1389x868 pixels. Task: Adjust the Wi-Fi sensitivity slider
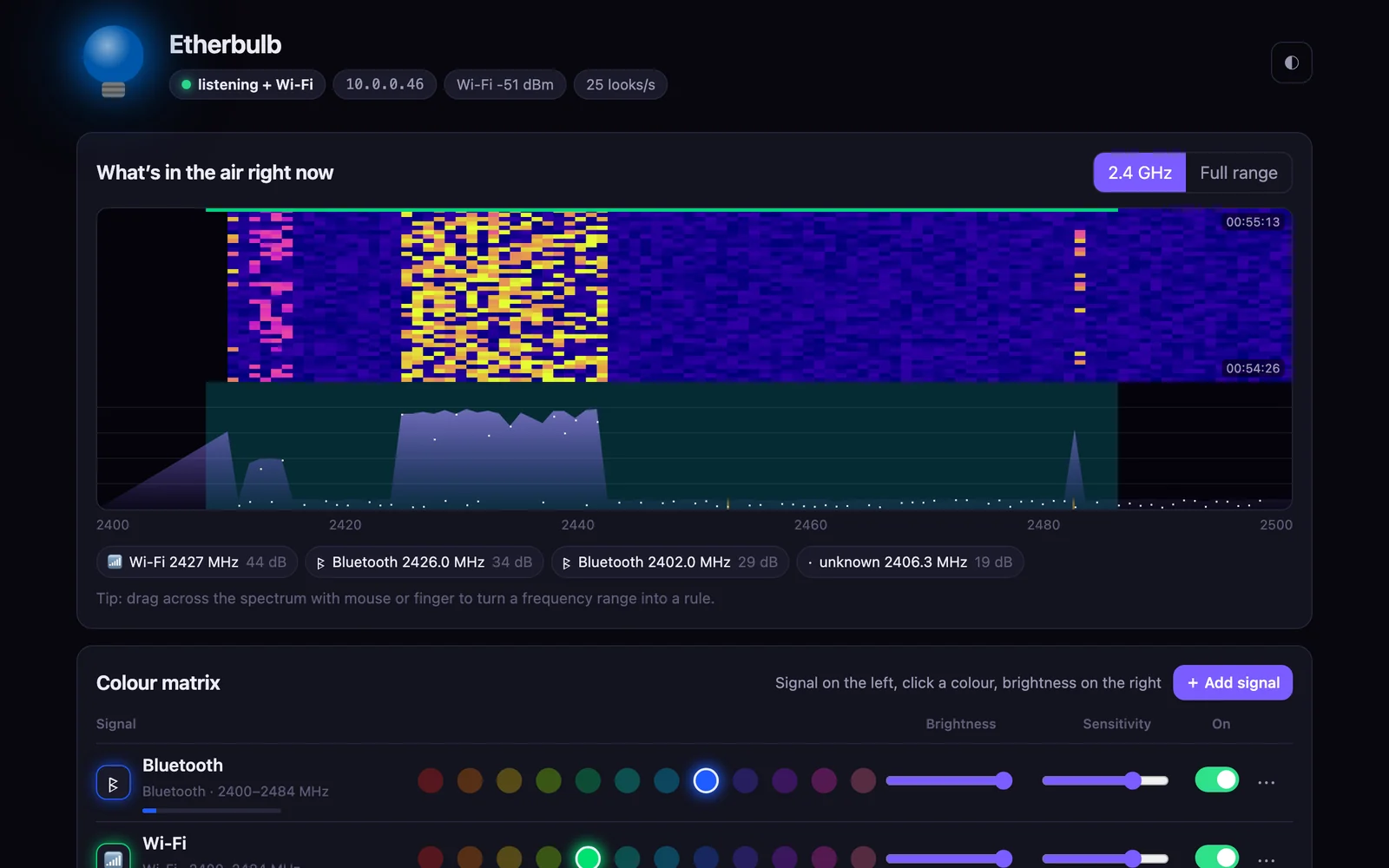pyautogui.click(x=1105, y=858)
